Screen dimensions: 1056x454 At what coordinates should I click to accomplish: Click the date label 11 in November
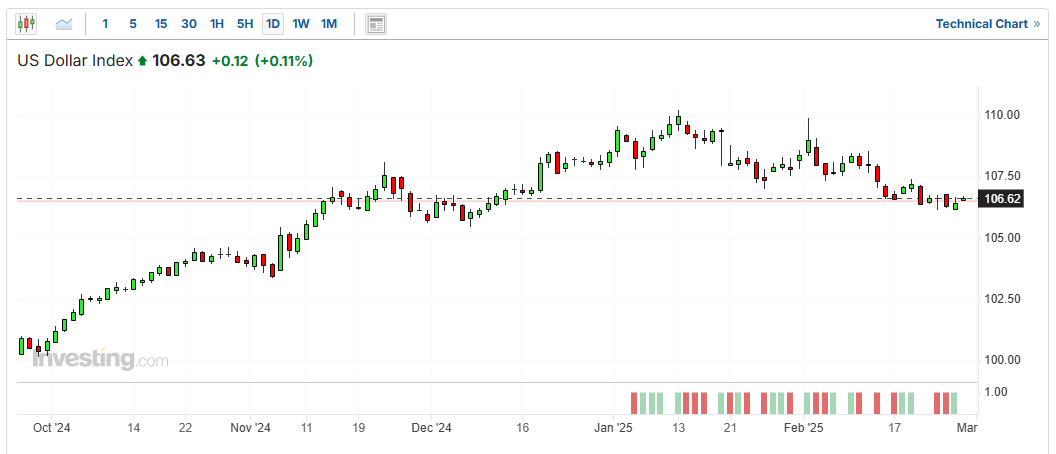point(305,428)
